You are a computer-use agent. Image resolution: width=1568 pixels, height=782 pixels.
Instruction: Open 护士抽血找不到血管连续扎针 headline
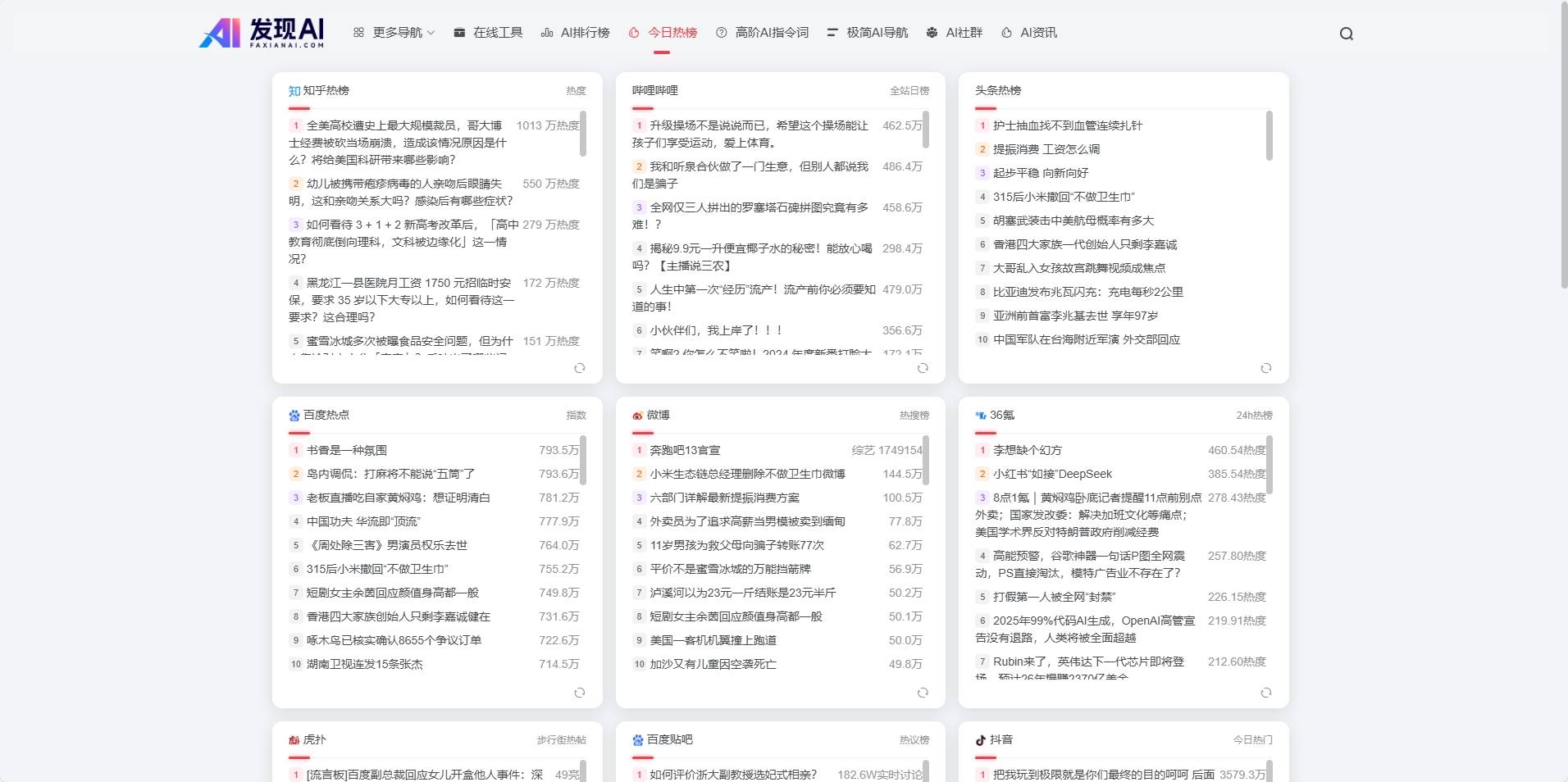(1068, 125)
